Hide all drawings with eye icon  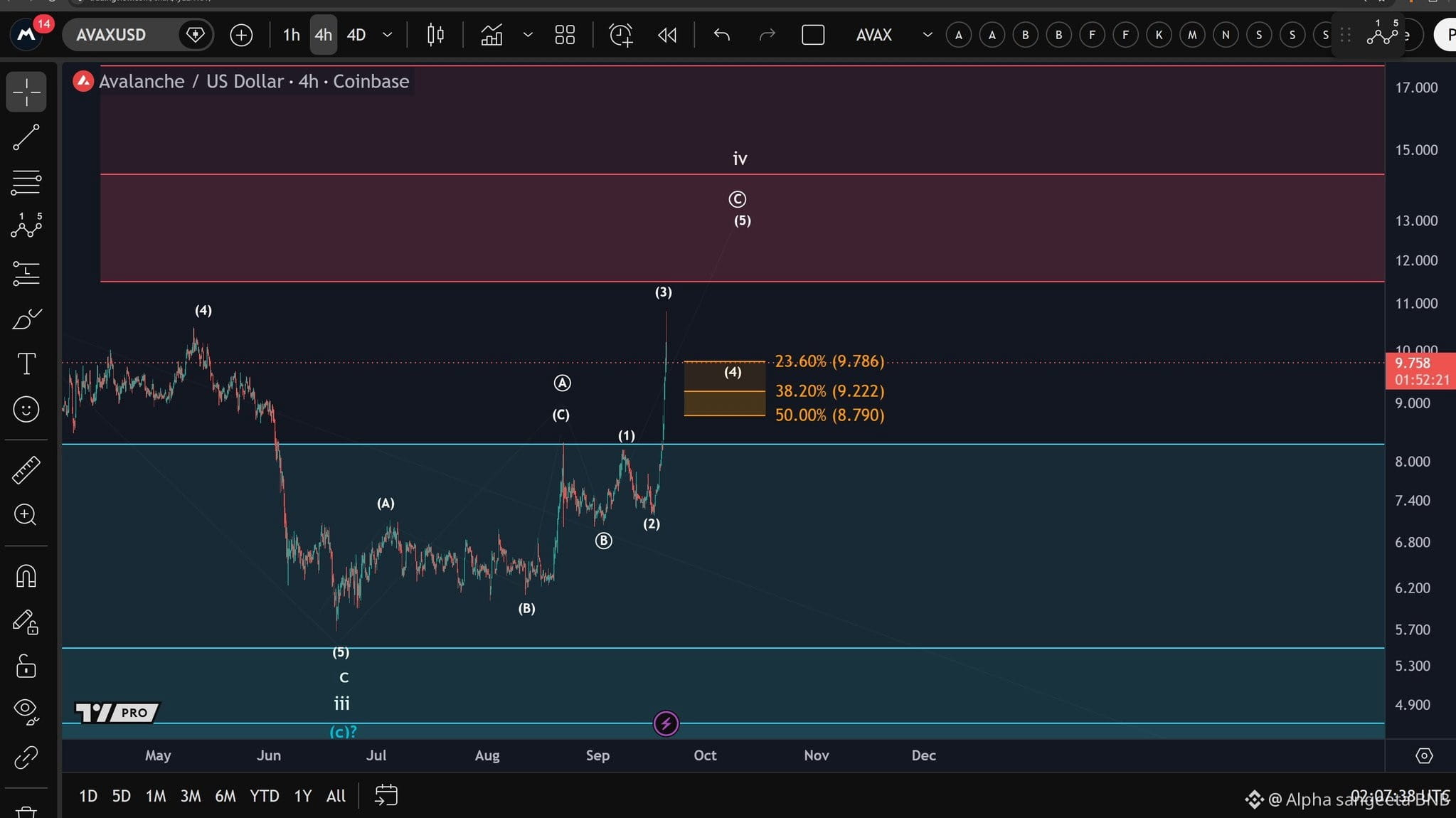pos(26,711)
